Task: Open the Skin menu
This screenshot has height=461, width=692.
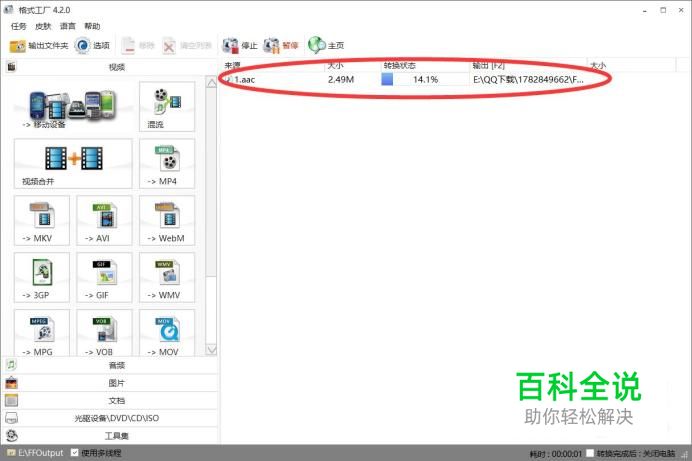Action: (43, 26)
